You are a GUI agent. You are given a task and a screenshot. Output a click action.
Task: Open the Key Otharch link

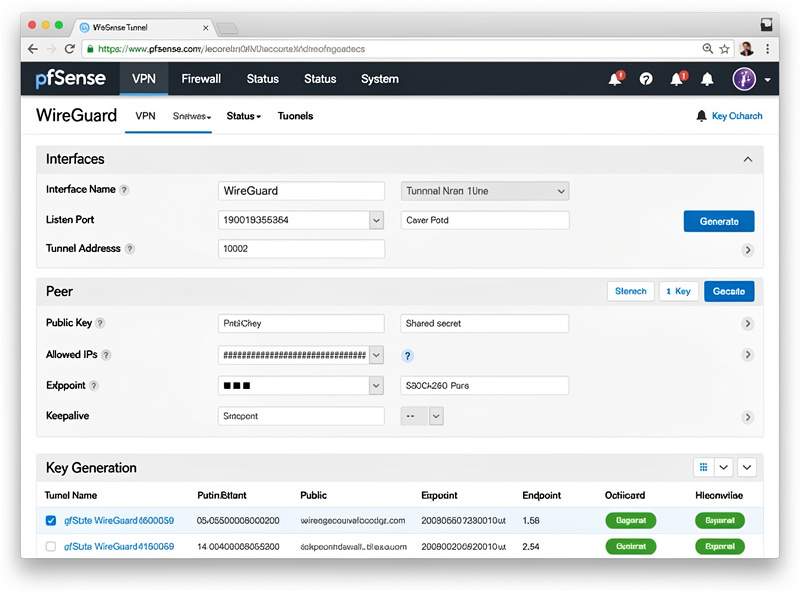pyautogui.click(x=737, y=116)
